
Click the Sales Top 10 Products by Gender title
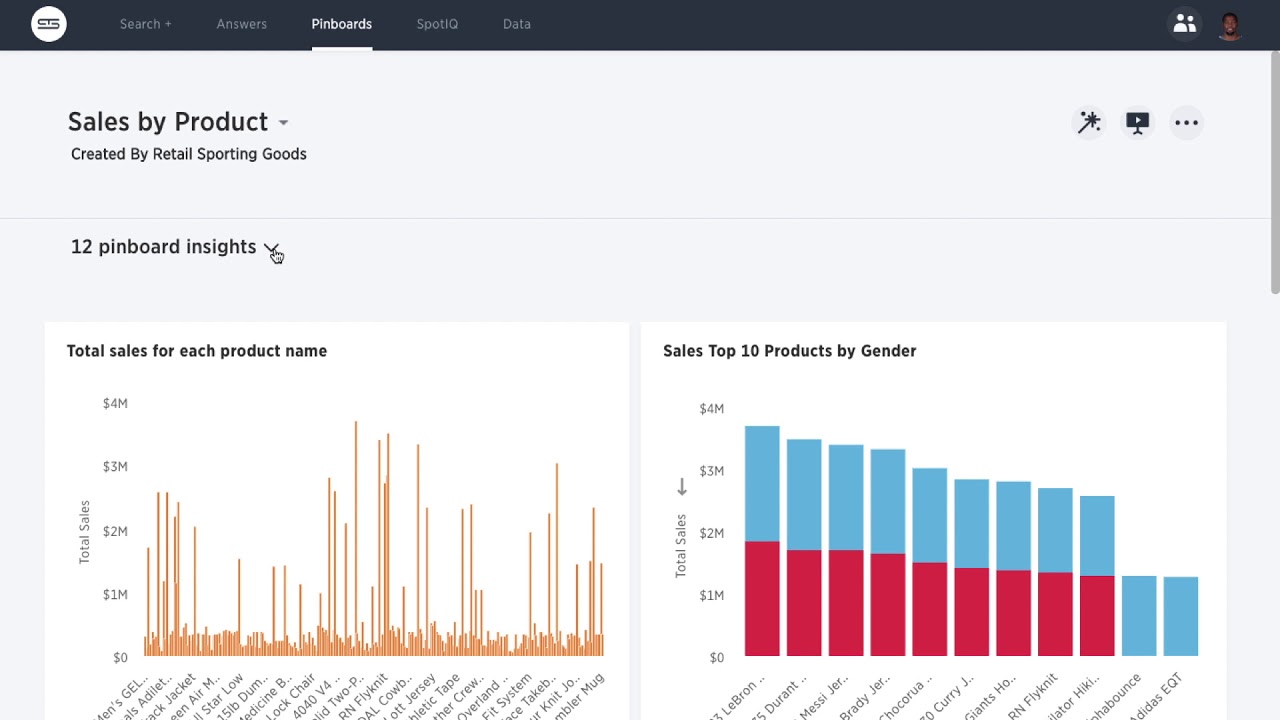tap(789, 351)
